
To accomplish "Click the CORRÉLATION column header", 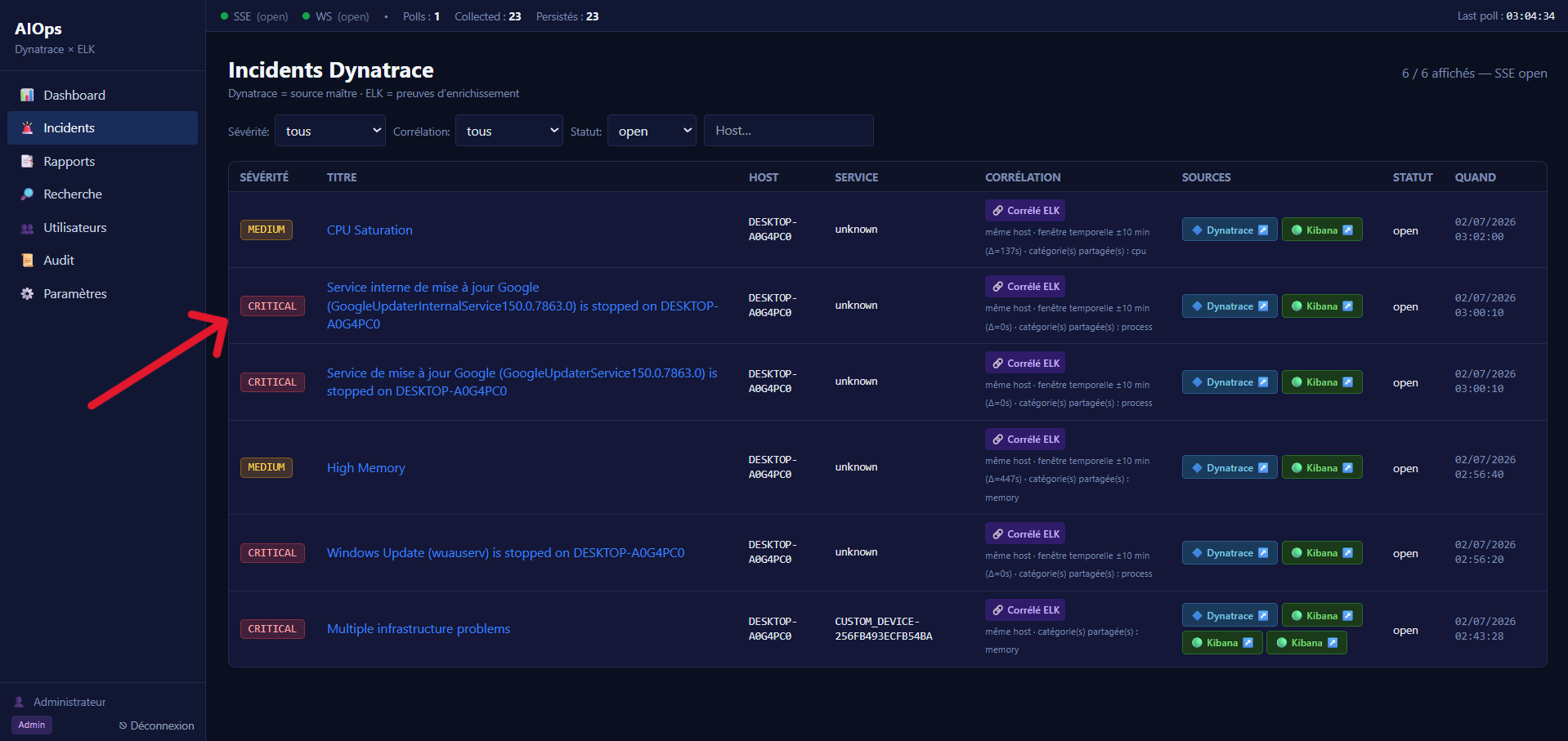I will point(1023,177).
